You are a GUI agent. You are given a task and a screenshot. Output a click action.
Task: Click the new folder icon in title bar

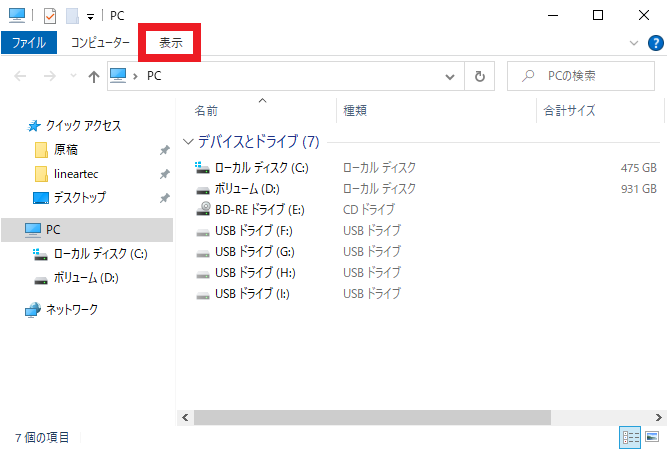point(72,15)
